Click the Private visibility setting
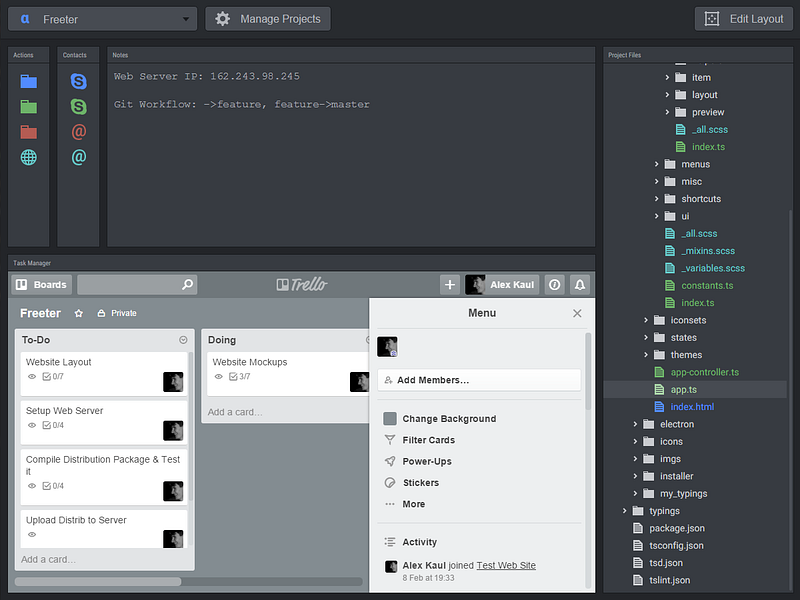Viewport: 800px width, 600px height. [x=117, y=313]
